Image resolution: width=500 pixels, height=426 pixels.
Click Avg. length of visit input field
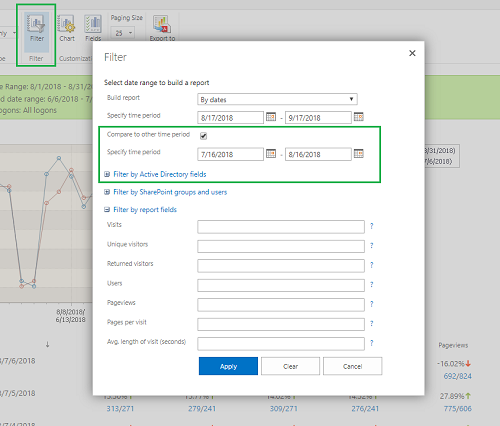(x=281, y=344)
